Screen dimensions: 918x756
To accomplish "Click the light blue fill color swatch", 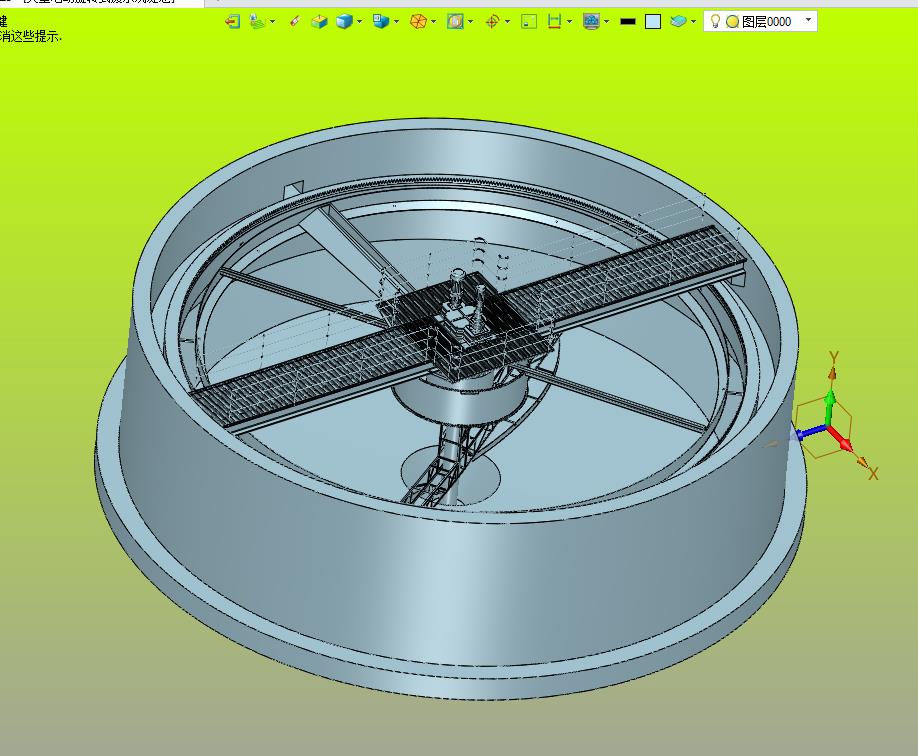I will click(x=653, y=21).
